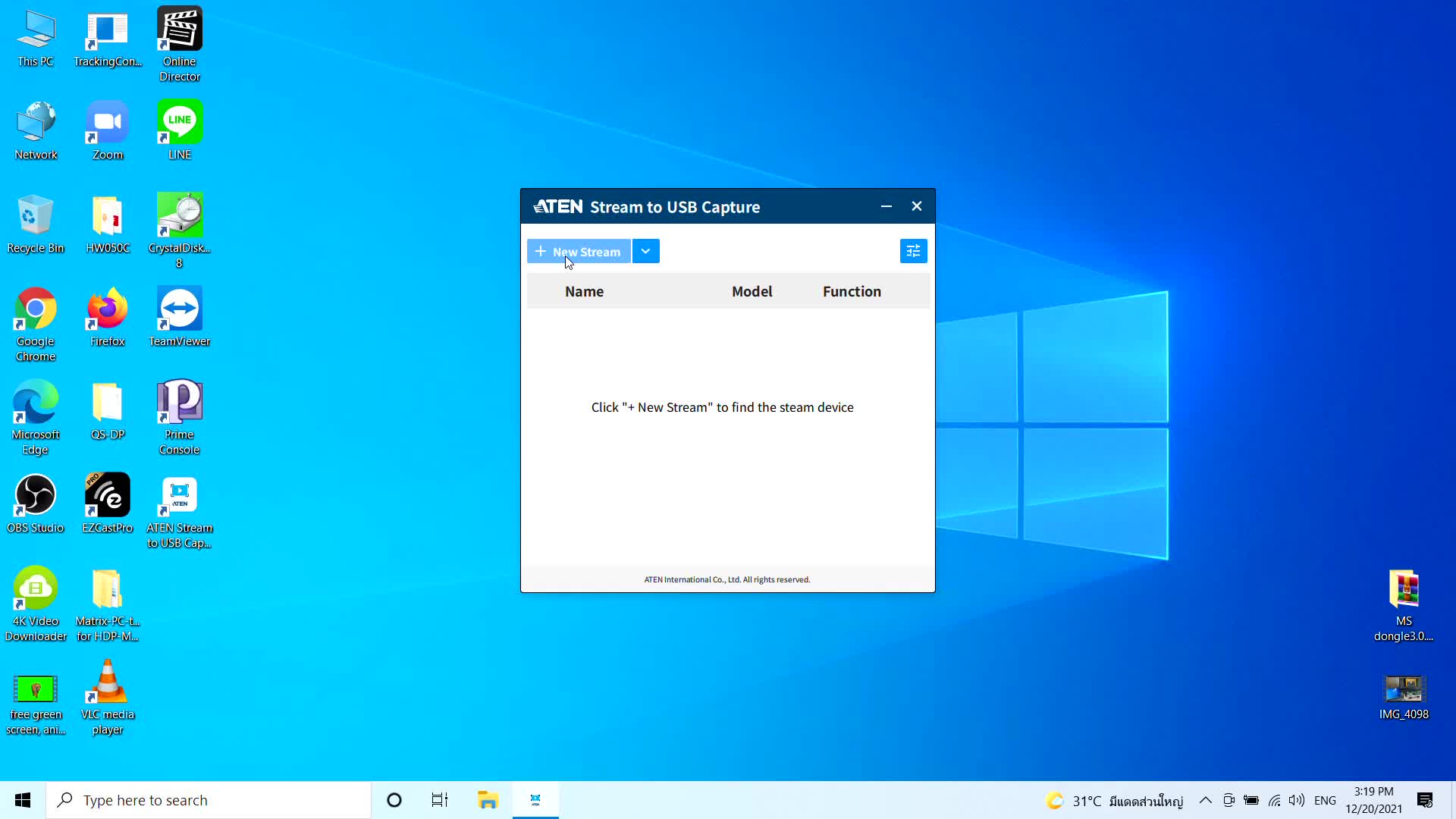This screenshot has height=819, width=1456.
Task: Select TeamViewer desktop shortcut
Action: click(180, 318)
